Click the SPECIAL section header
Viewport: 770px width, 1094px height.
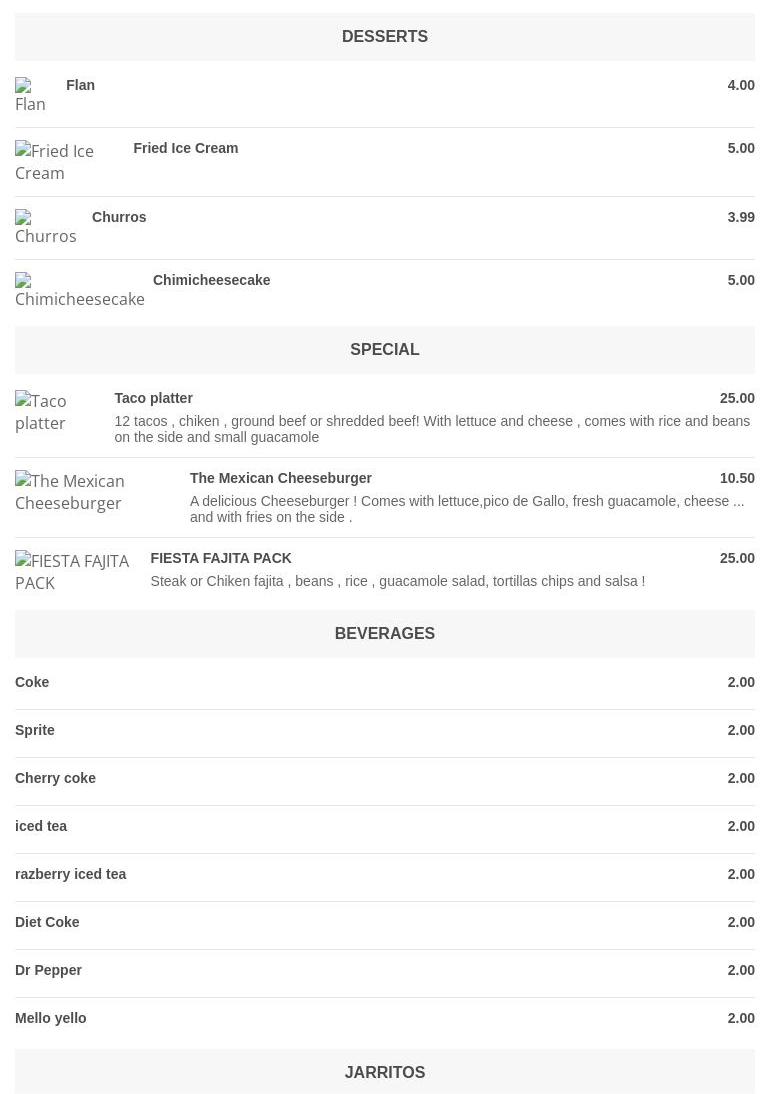pyautogui.click(x=385, y=350)
